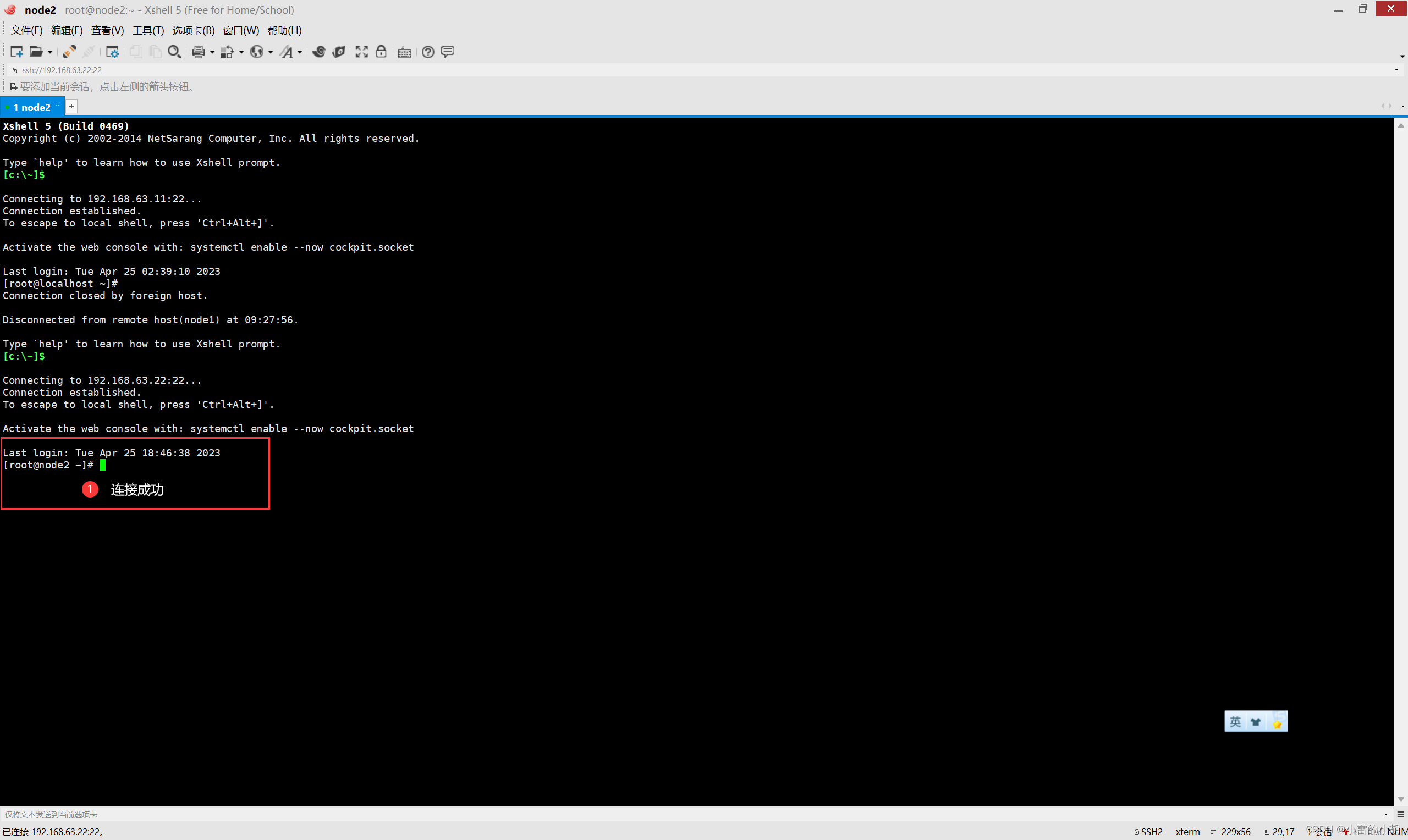
Task: Open the 编辑(E) menu
Action: coord(67,31)
